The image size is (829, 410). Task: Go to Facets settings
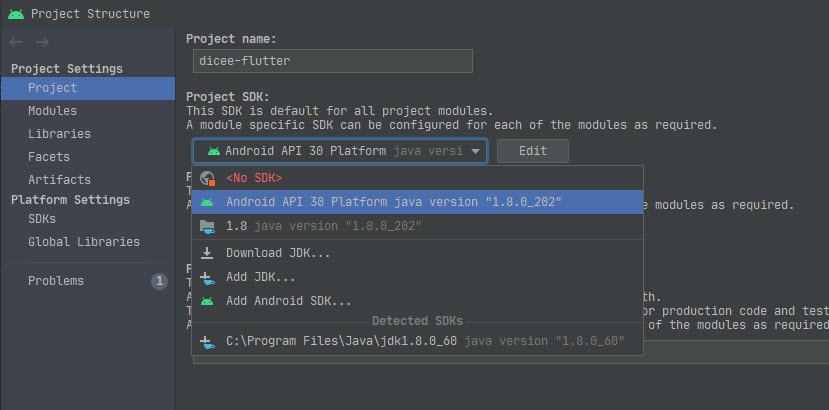pyautogui.click(x=49, y=157)
